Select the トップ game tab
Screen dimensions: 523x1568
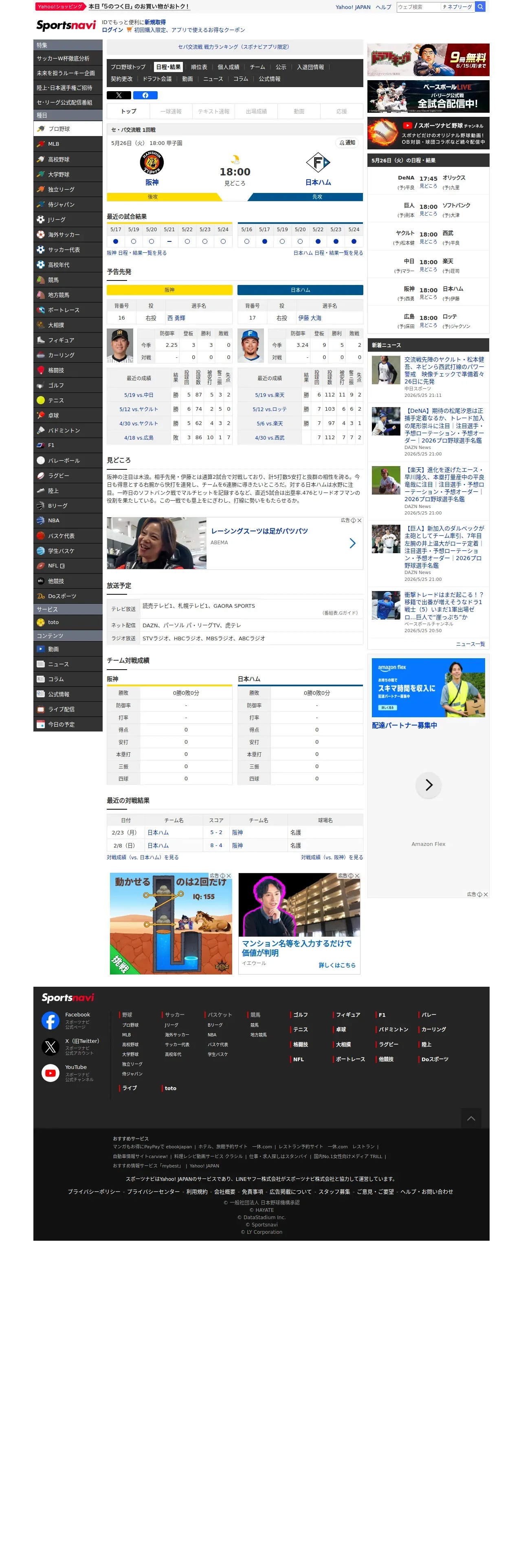[x=128, y=112]
